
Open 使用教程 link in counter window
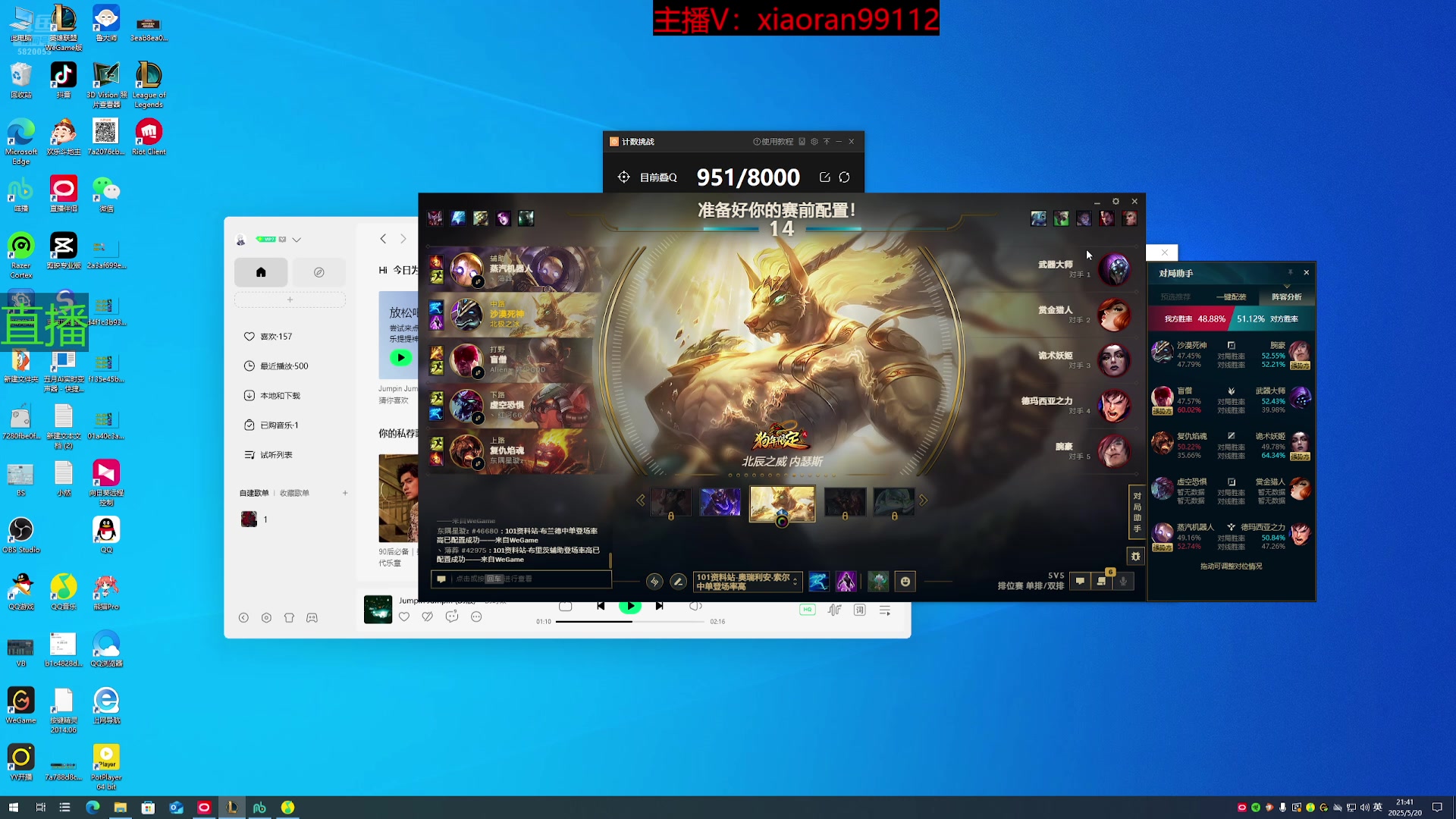click(x=773, y=142)
